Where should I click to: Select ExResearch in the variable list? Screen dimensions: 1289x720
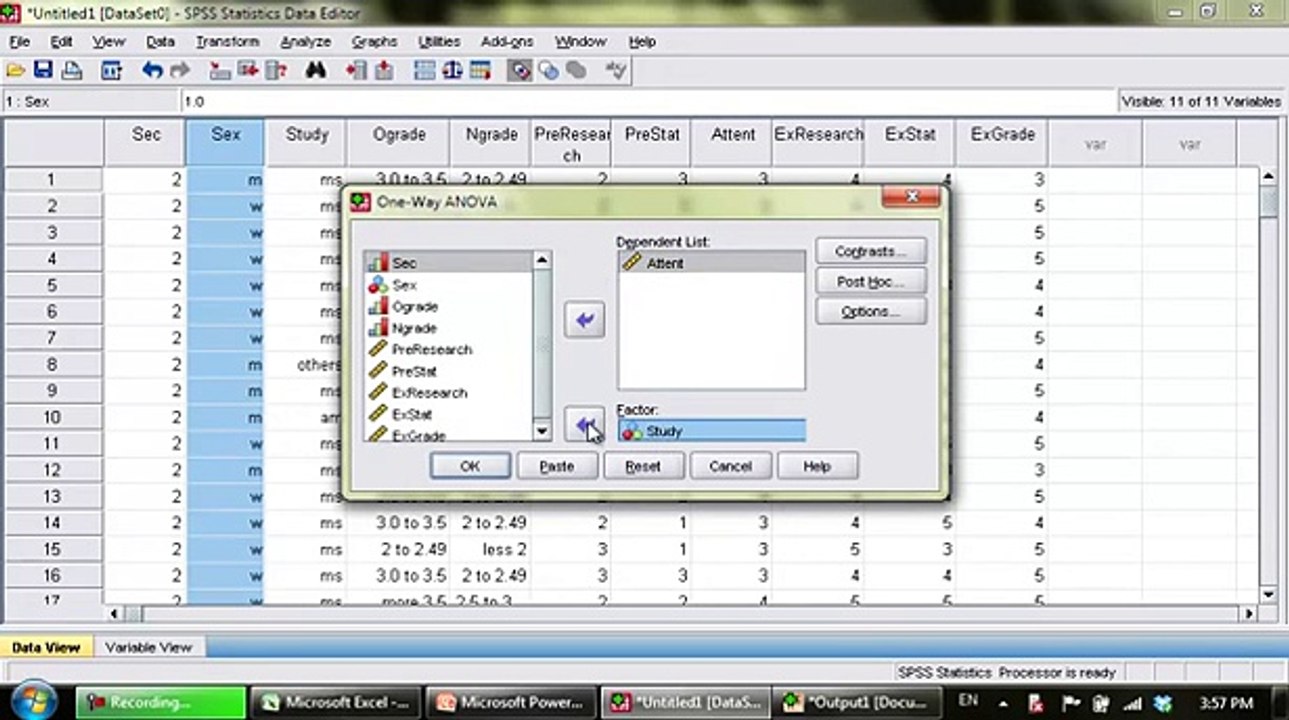449,392
